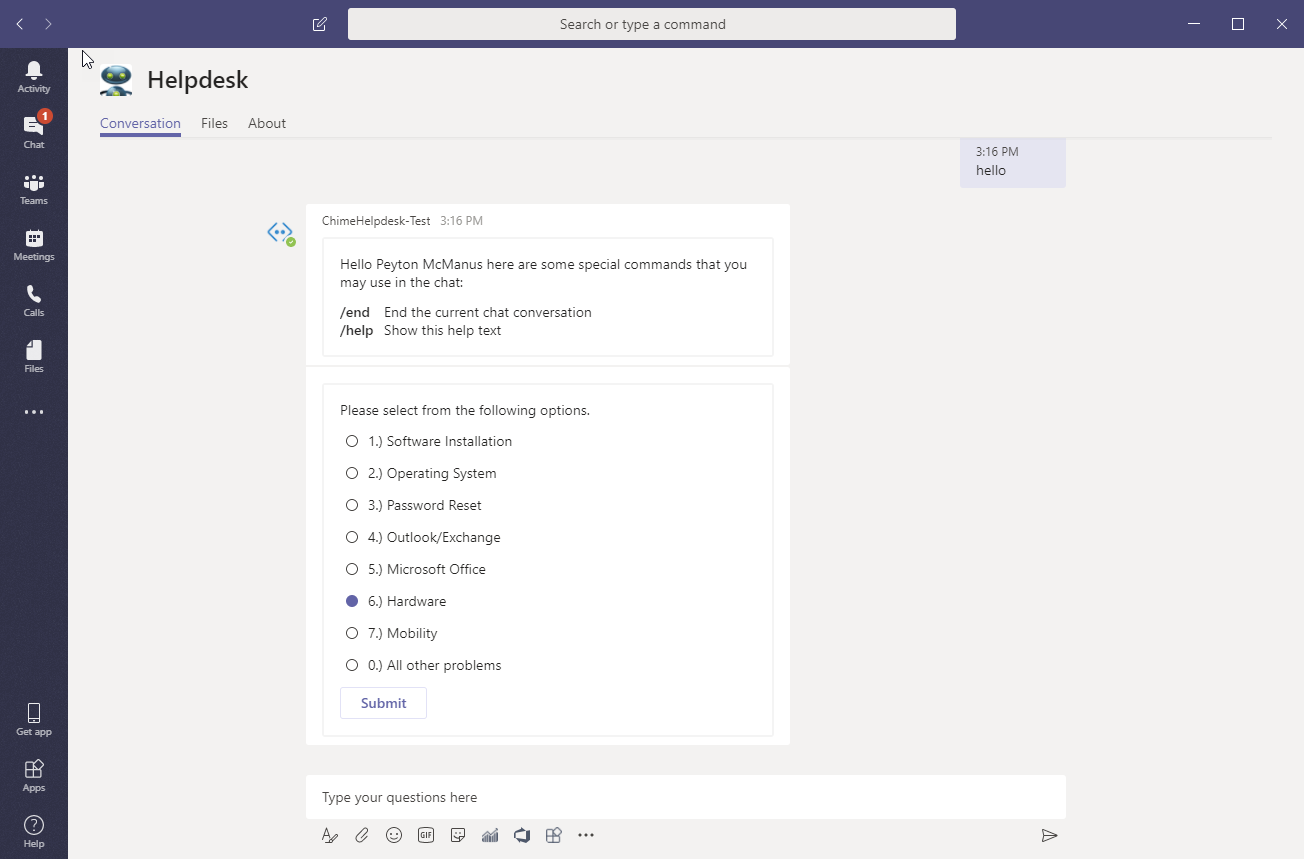The image size is (1304, 859).
Task: Open the GIF picker
Action: click(426, 835)
